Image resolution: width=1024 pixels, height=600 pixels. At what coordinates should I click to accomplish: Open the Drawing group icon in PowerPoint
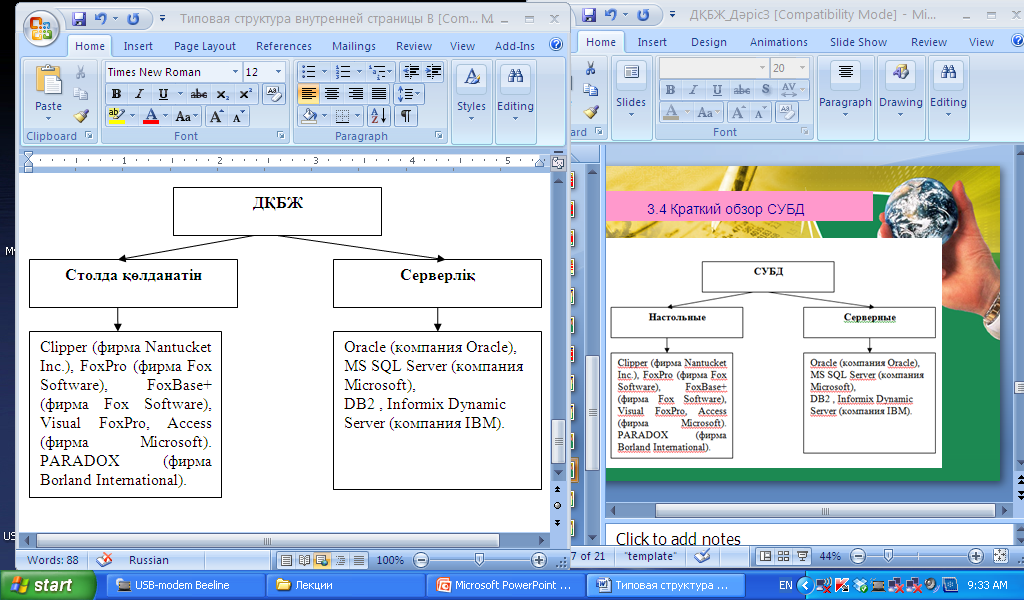pyautogui.click(x=901, y=72)
